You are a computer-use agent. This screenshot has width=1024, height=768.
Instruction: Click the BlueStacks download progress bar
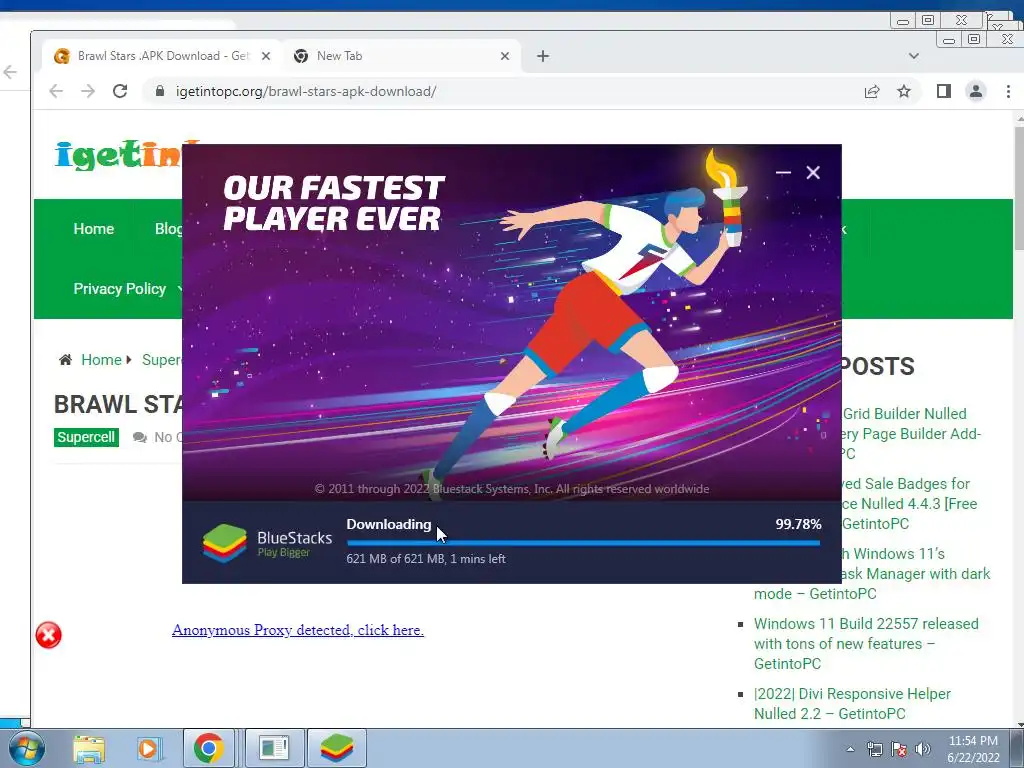click(583, 543)
